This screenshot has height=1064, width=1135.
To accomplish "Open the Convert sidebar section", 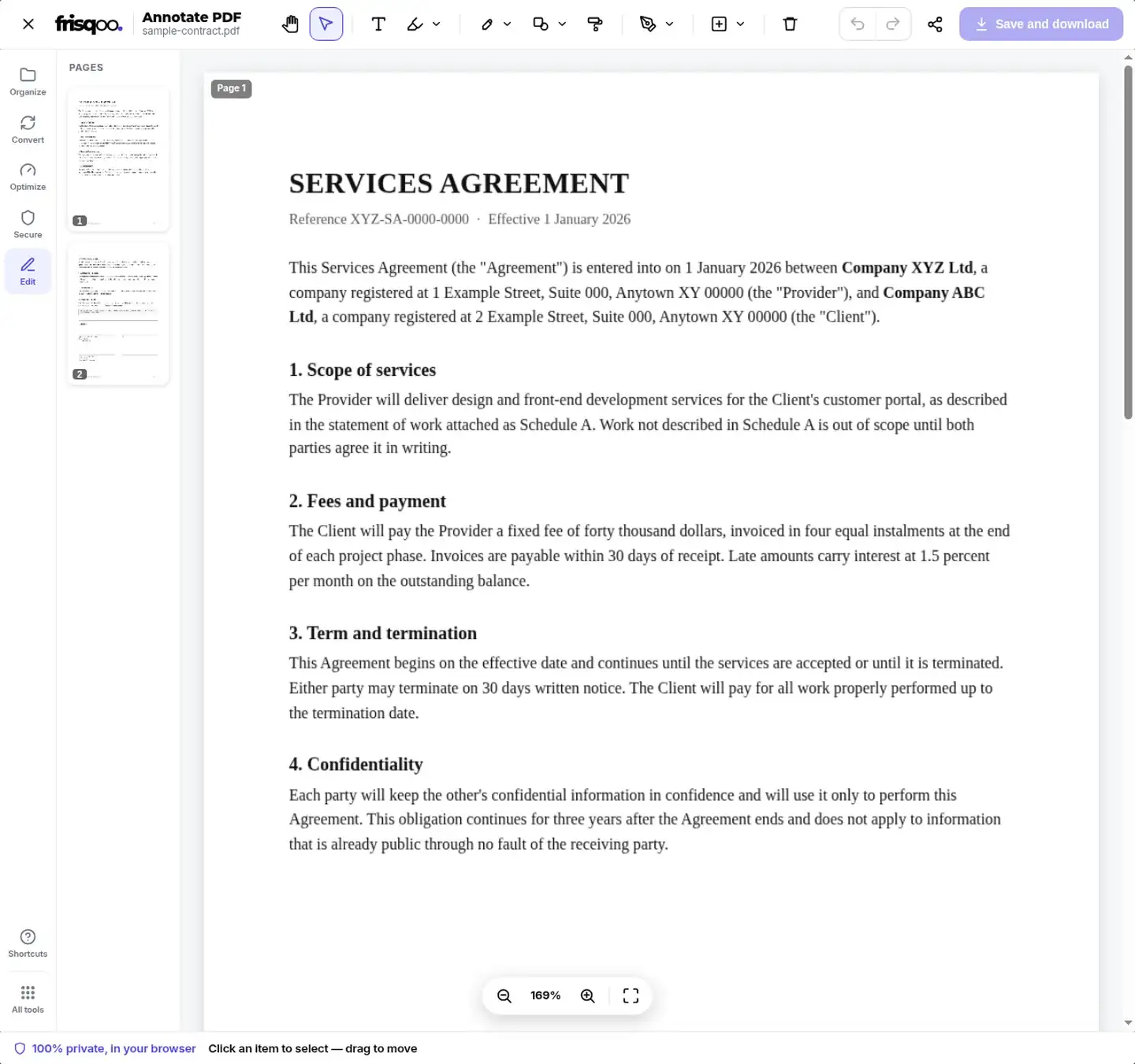I will (28, 130).
